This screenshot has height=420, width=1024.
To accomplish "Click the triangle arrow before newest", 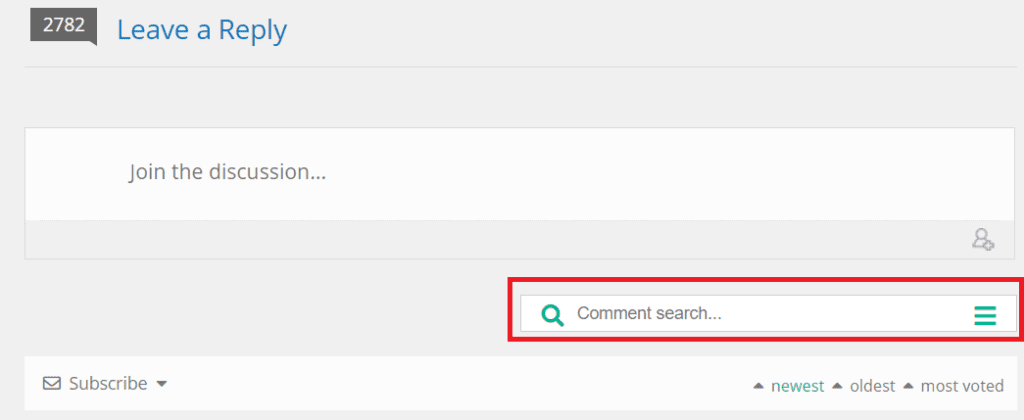I will [x=759, y=385].
